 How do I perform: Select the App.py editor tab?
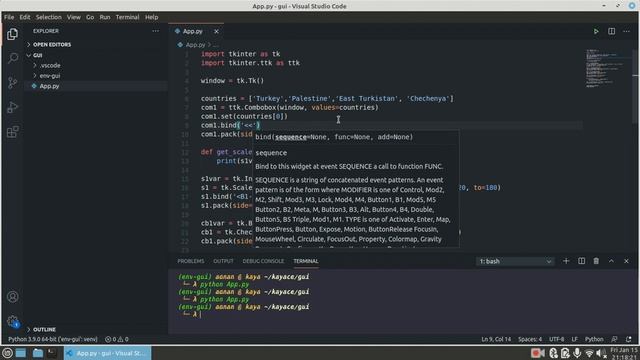tap(193, 31)
